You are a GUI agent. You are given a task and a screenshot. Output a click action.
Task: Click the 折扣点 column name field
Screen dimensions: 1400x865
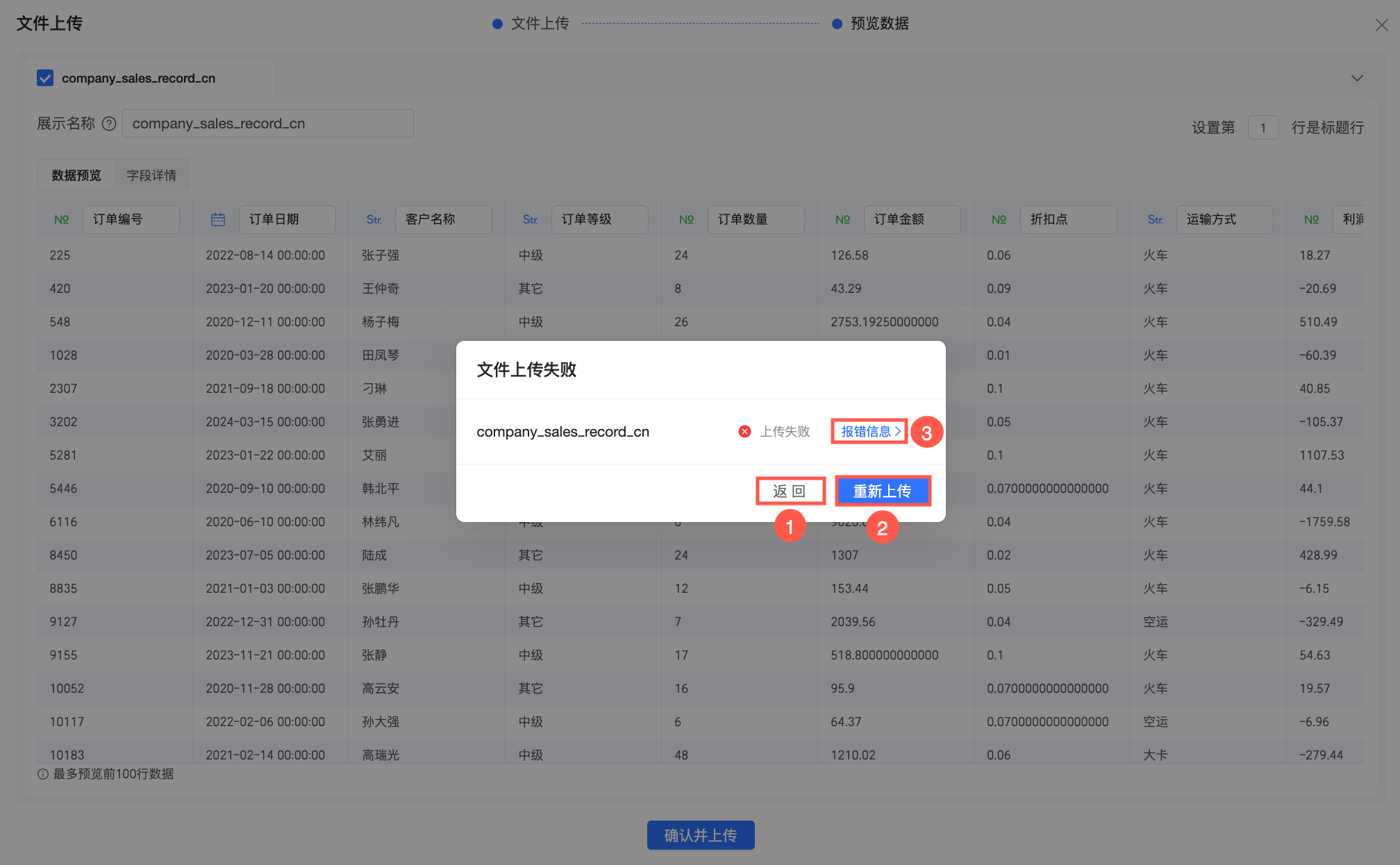[x=1067, y=219]
